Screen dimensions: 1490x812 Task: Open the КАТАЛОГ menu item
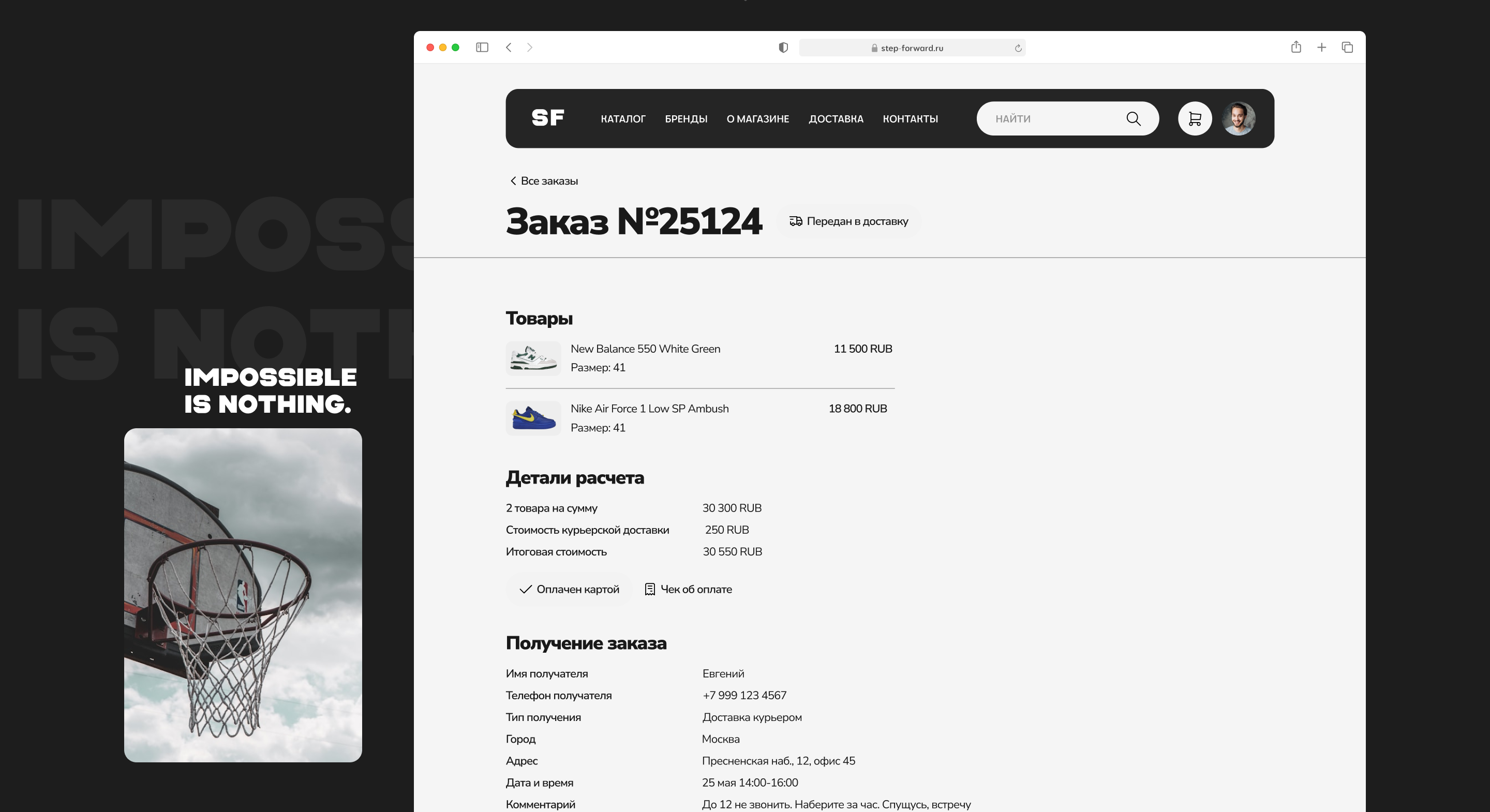[x=622, y=119]
